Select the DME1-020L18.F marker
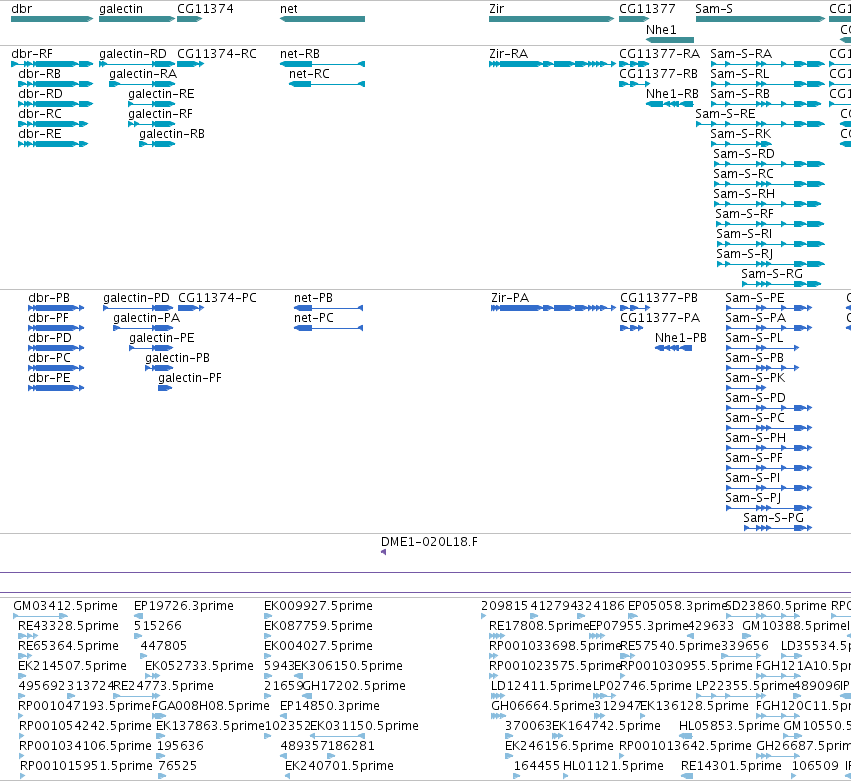851x781 pixels. [384, 552]
